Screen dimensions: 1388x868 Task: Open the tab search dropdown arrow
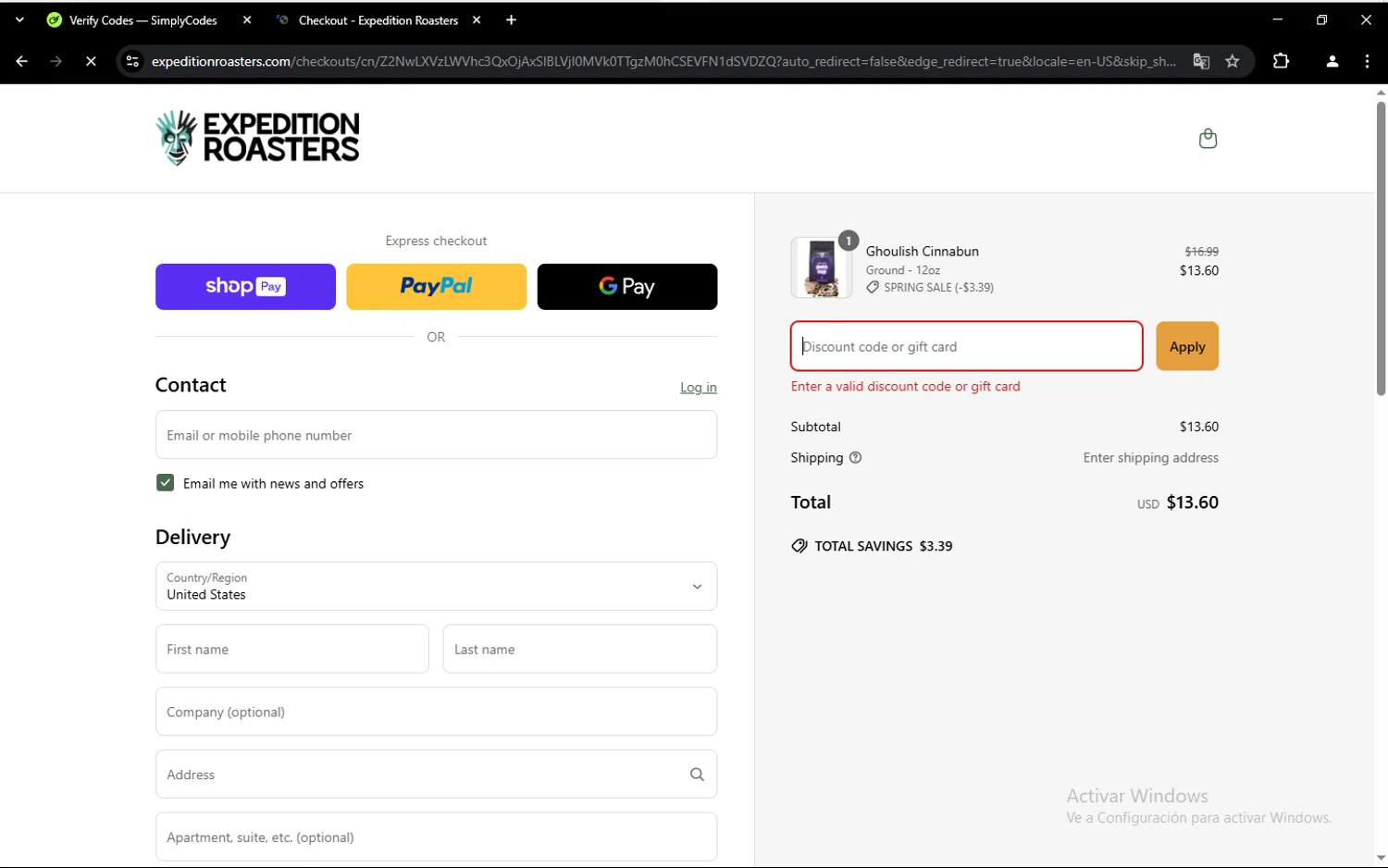tap(19, 20)
